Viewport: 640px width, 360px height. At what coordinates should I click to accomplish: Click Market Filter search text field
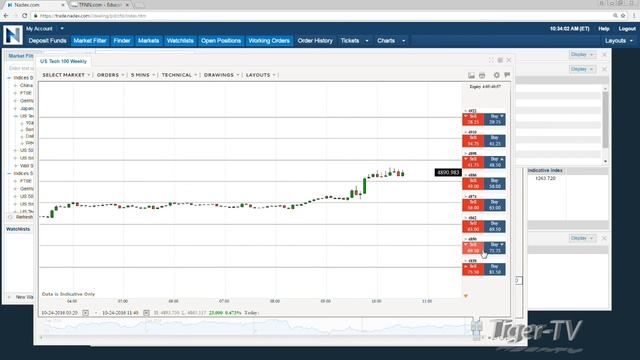coord(20,68)
